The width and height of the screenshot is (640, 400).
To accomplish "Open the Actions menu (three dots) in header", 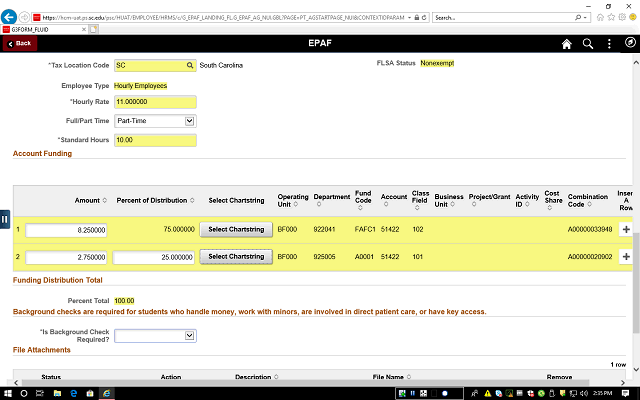I will point(609,44).
